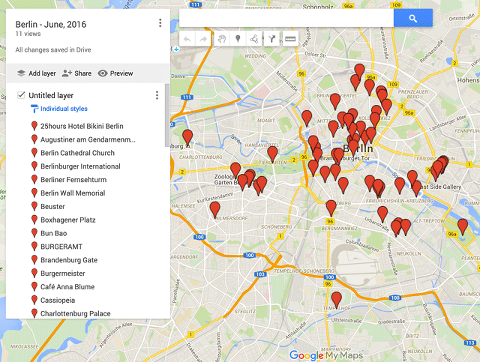Select Brandenburg Gate in the list

point(69,260)
